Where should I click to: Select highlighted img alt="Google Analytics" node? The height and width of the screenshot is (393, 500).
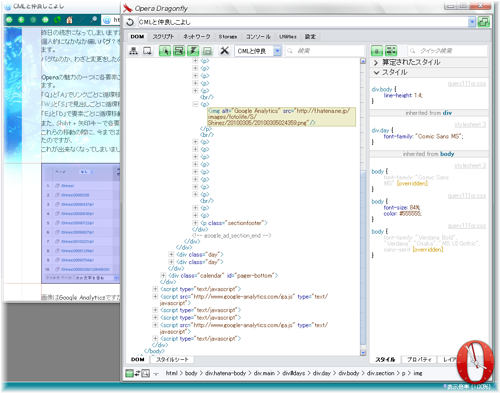click(281, 117)
